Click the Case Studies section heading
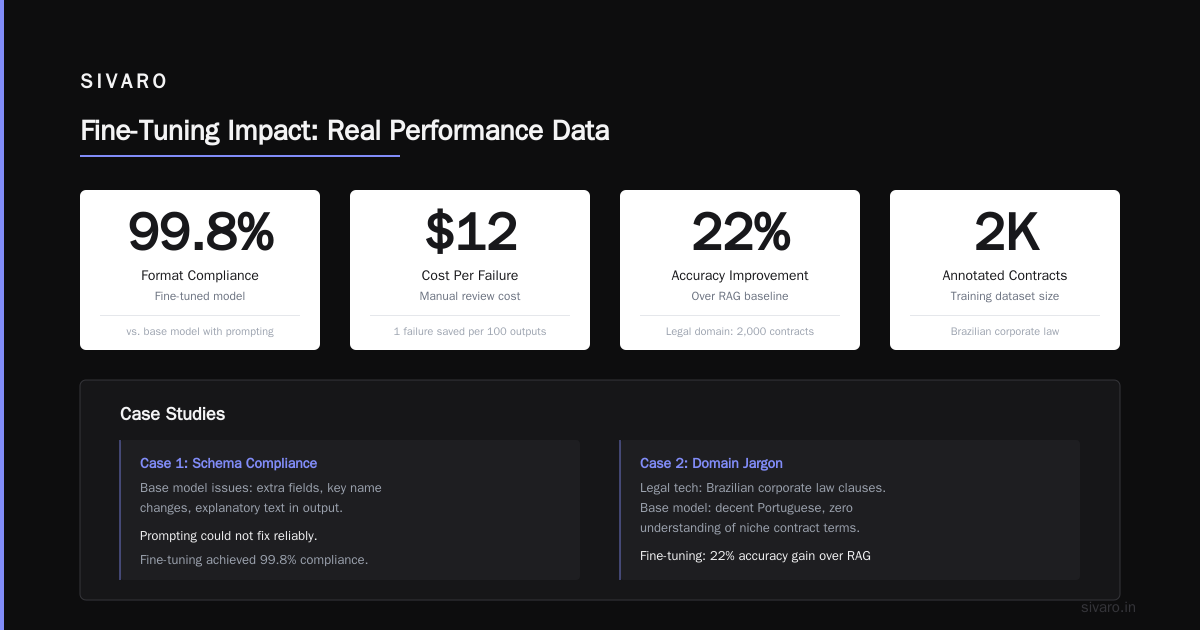This screenshot has width=1200, height=630. coord(172,414)
